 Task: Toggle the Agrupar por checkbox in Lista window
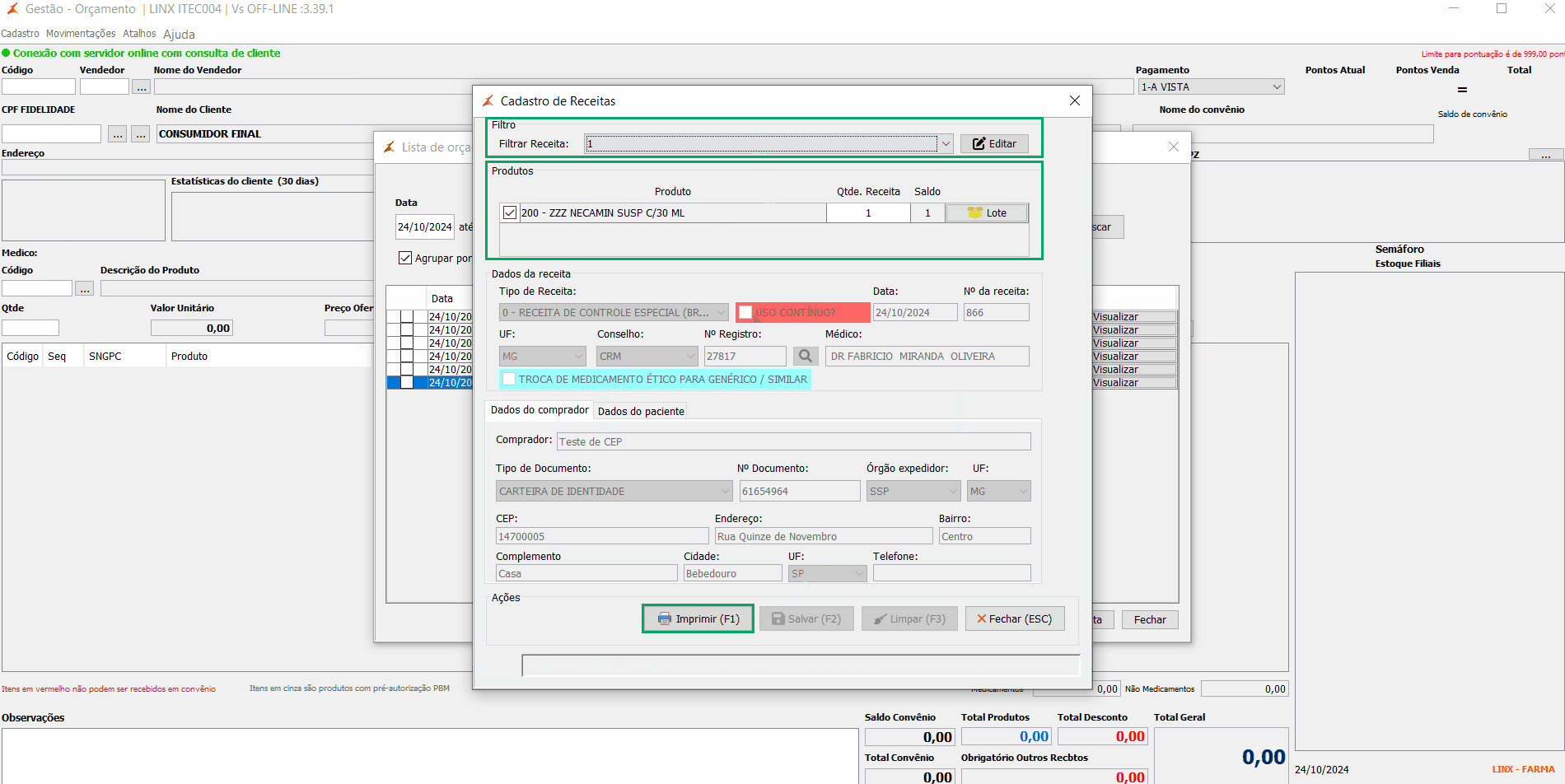(x=405, y=258)
